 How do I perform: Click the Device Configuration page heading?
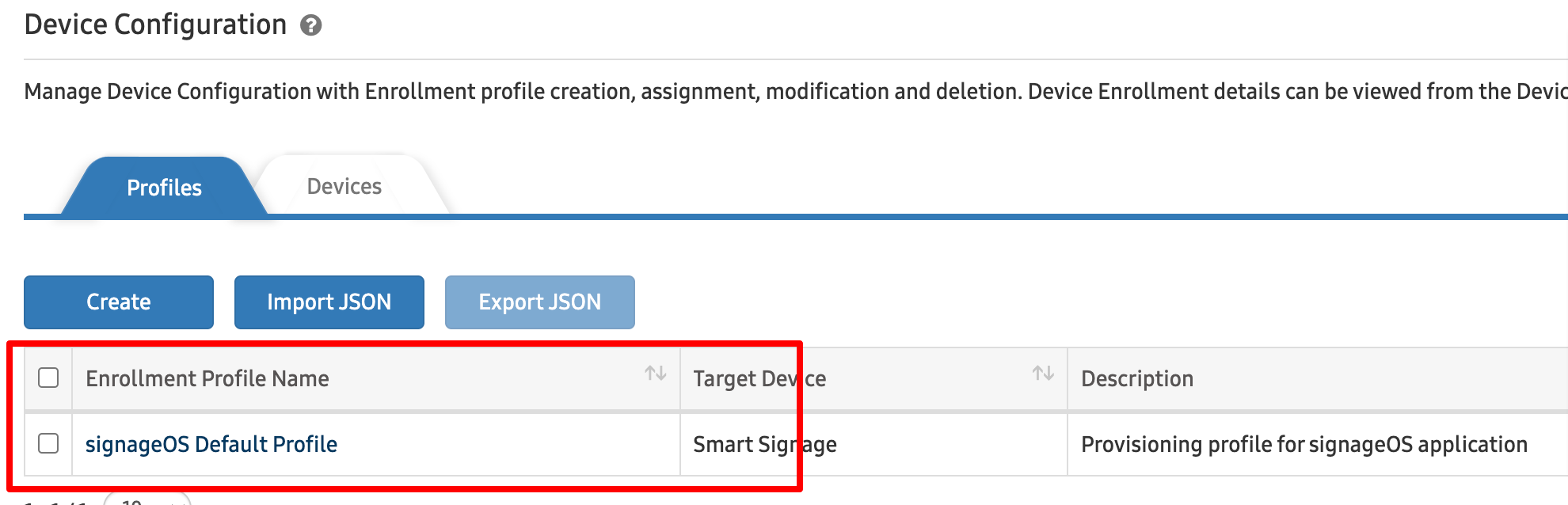coord(155,25)
